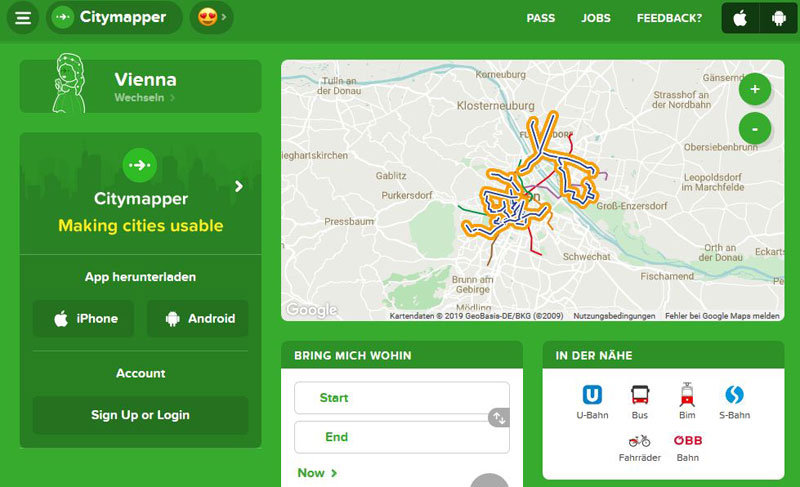This screenshot has width=800, height=487.
Task: Click the Start location field
Action: 402,398
